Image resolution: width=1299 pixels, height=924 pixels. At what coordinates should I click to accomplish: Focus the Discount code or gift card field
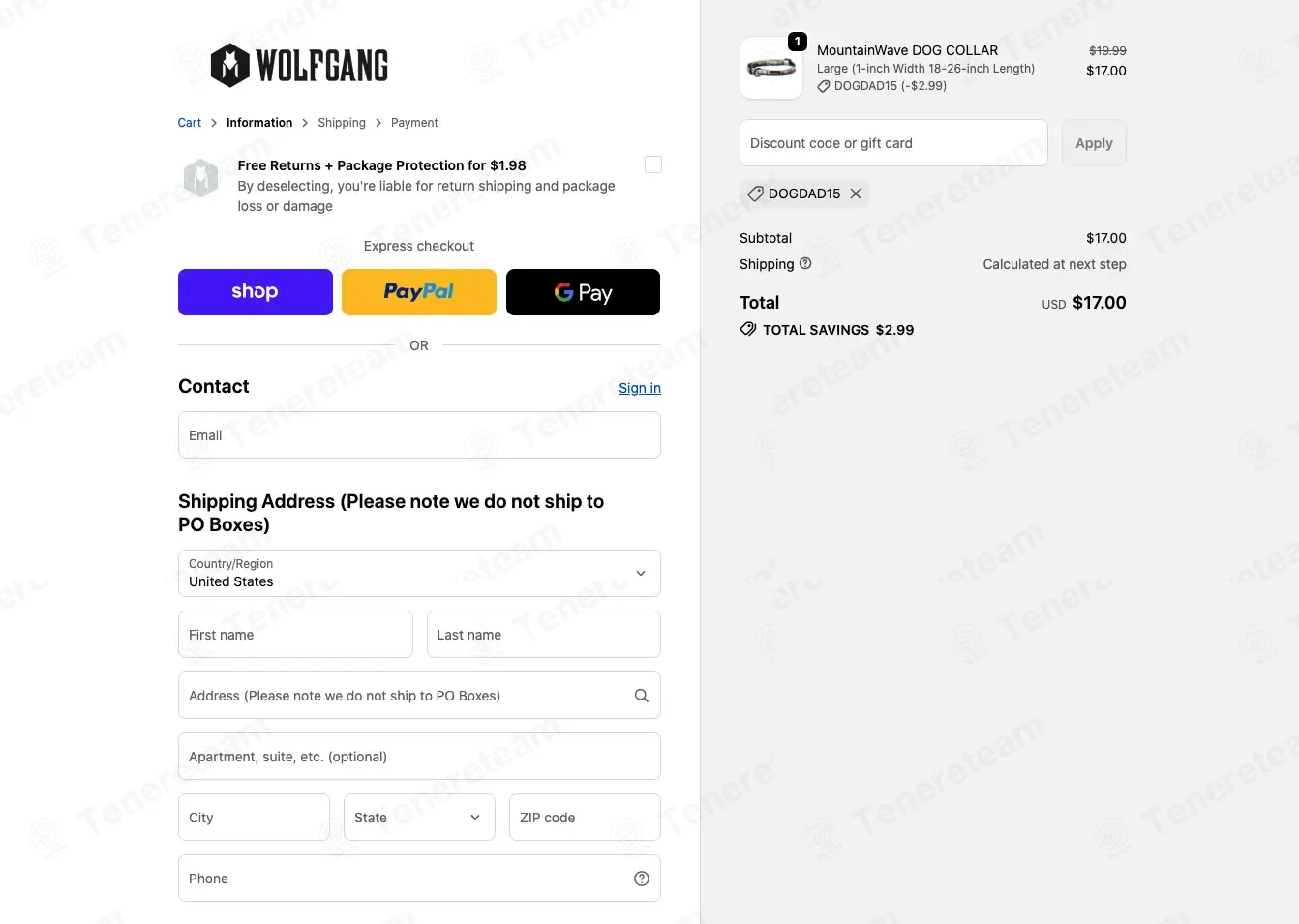click(x=893, y=143)
